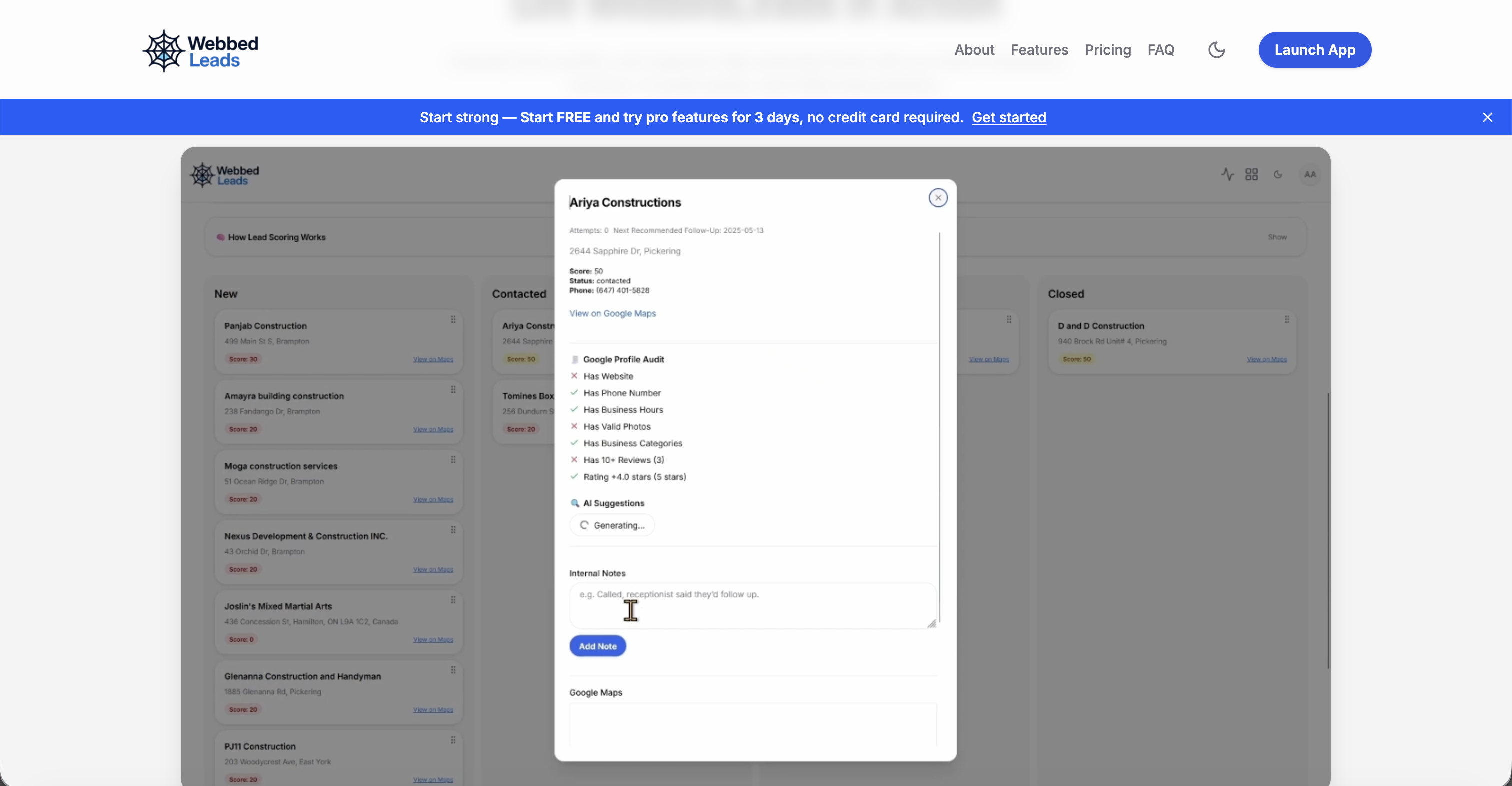Click View on Maps for Nexus Development & Construction
The image size is (1512, 786).
[433, 570]
